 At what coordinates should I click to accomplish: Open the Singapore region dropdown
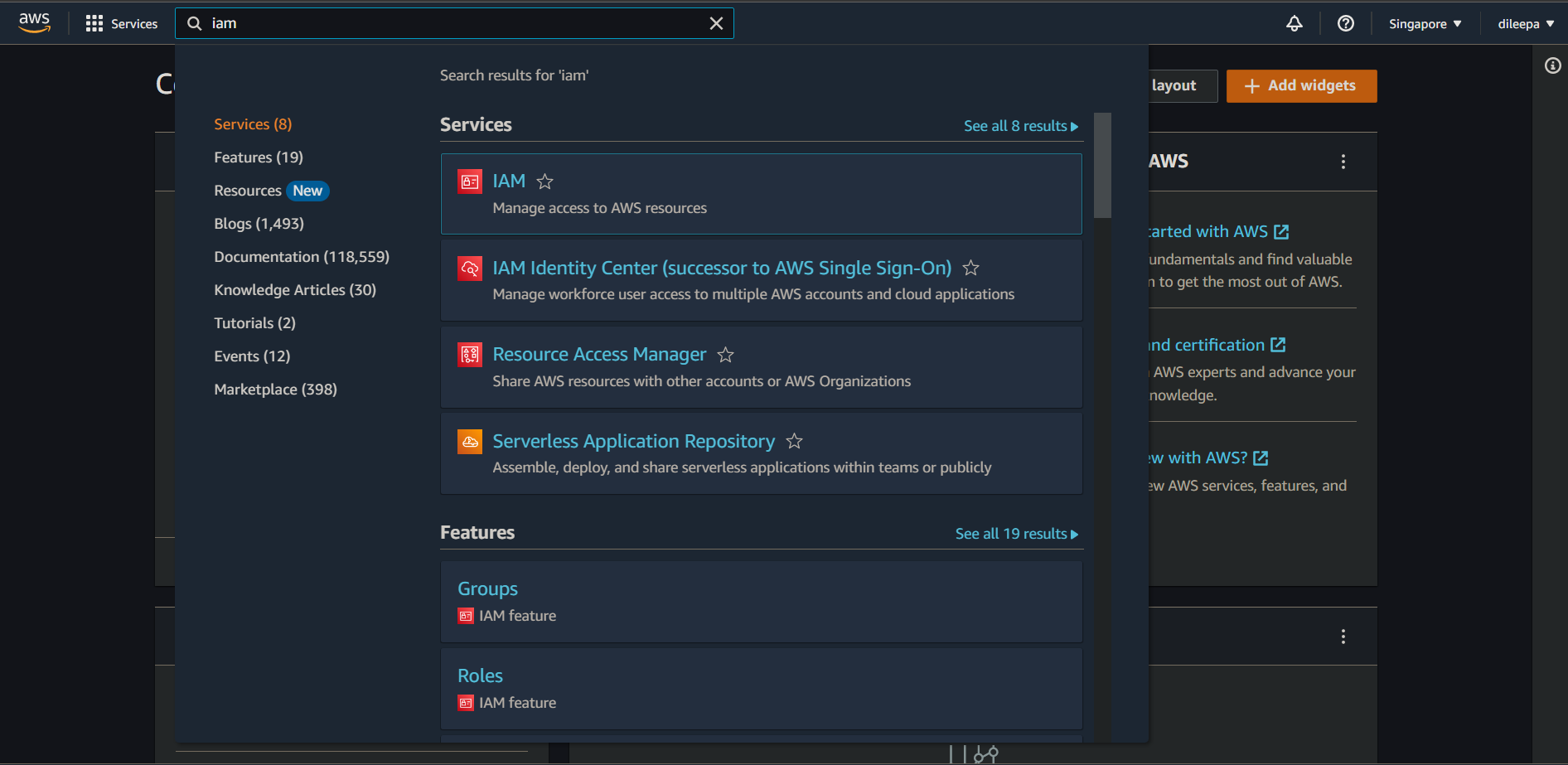(x=1425, y=24)
